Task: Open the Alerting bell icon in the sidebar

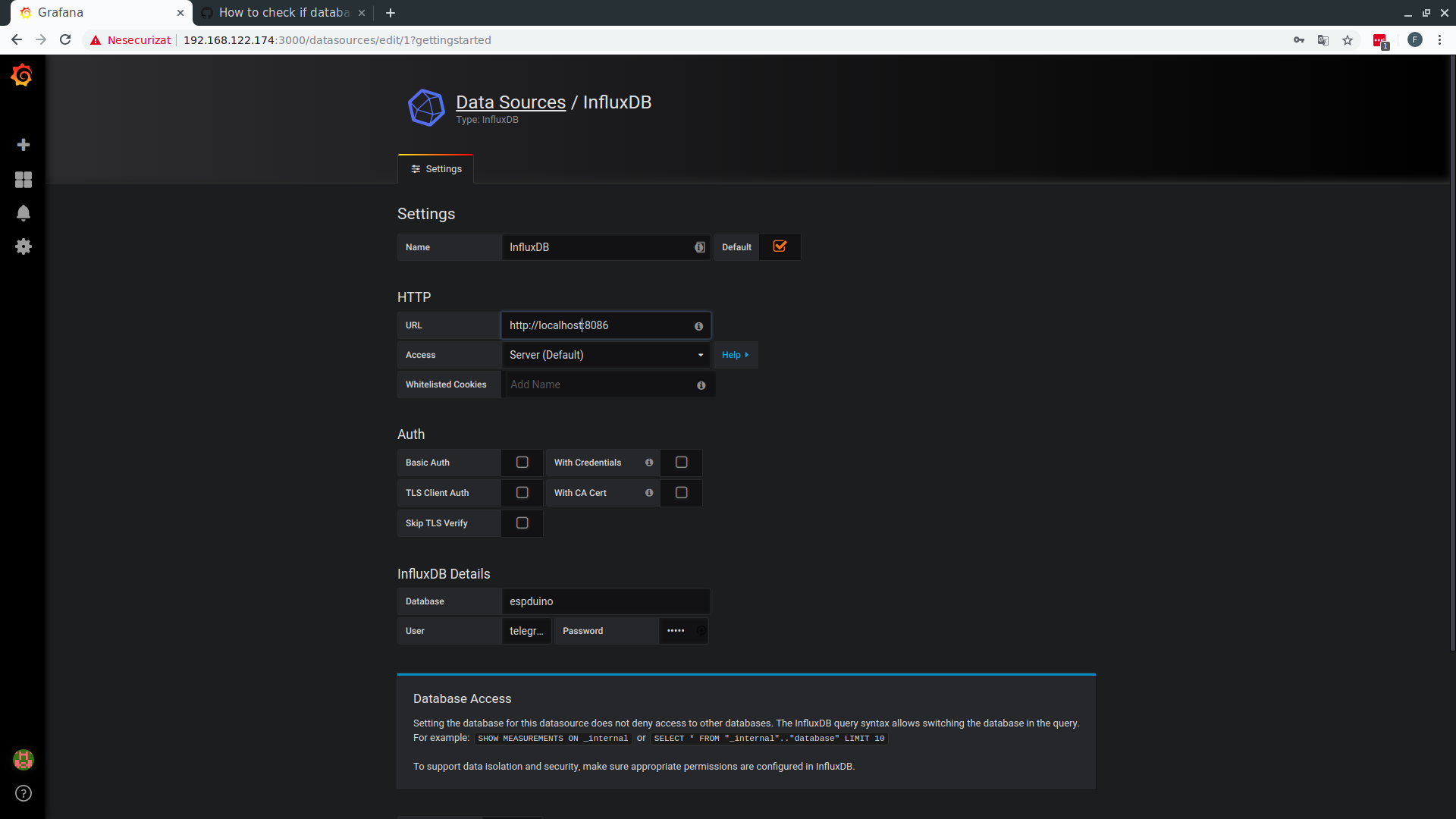Action: click(24, 213)
